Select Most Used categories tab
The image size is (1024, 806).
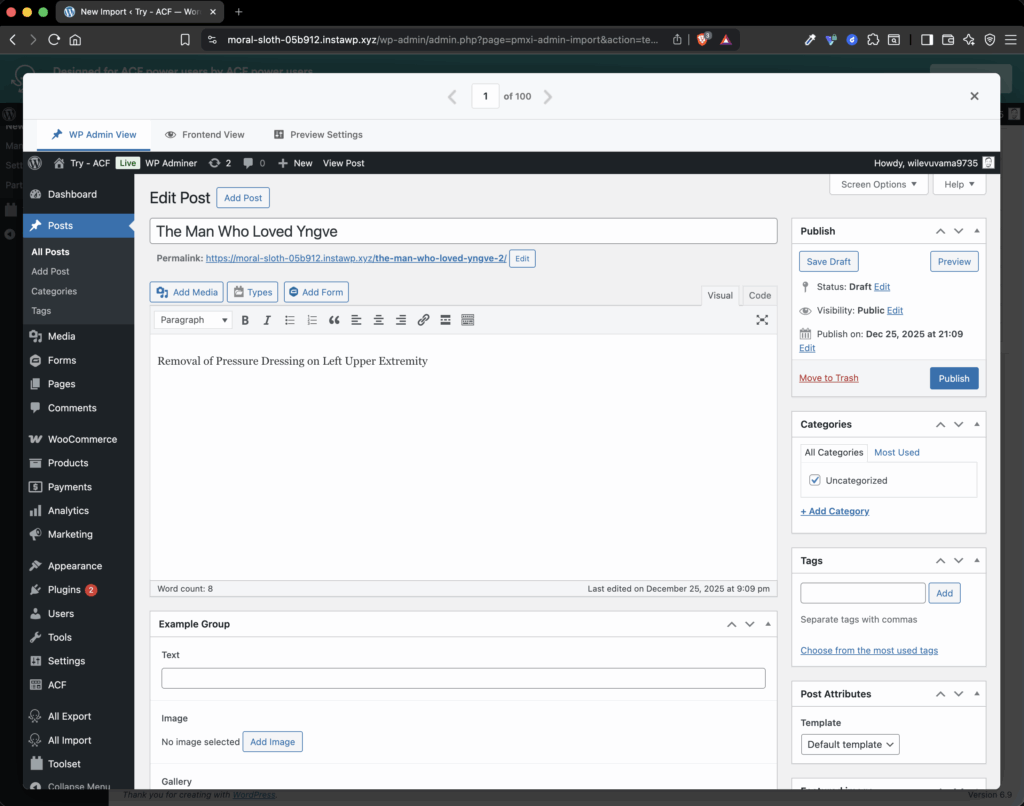897,452
